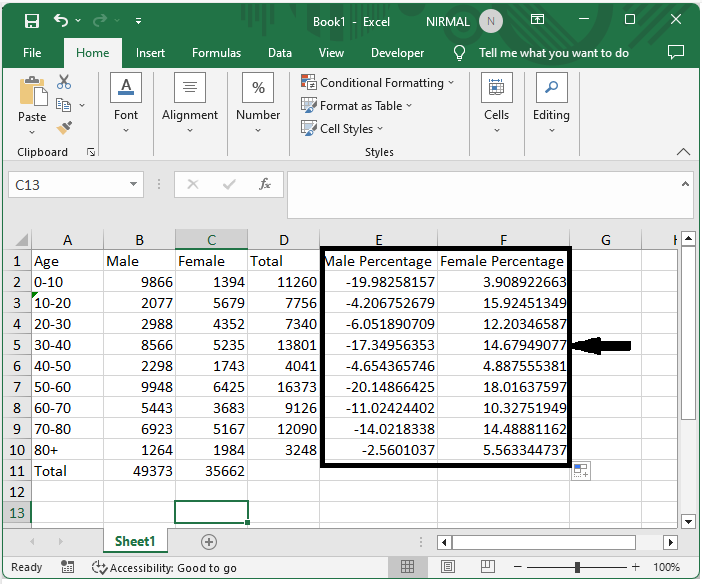The image size is (702, 584).
Task: Click the Insert Function fx icon
Action: [265, 185]
